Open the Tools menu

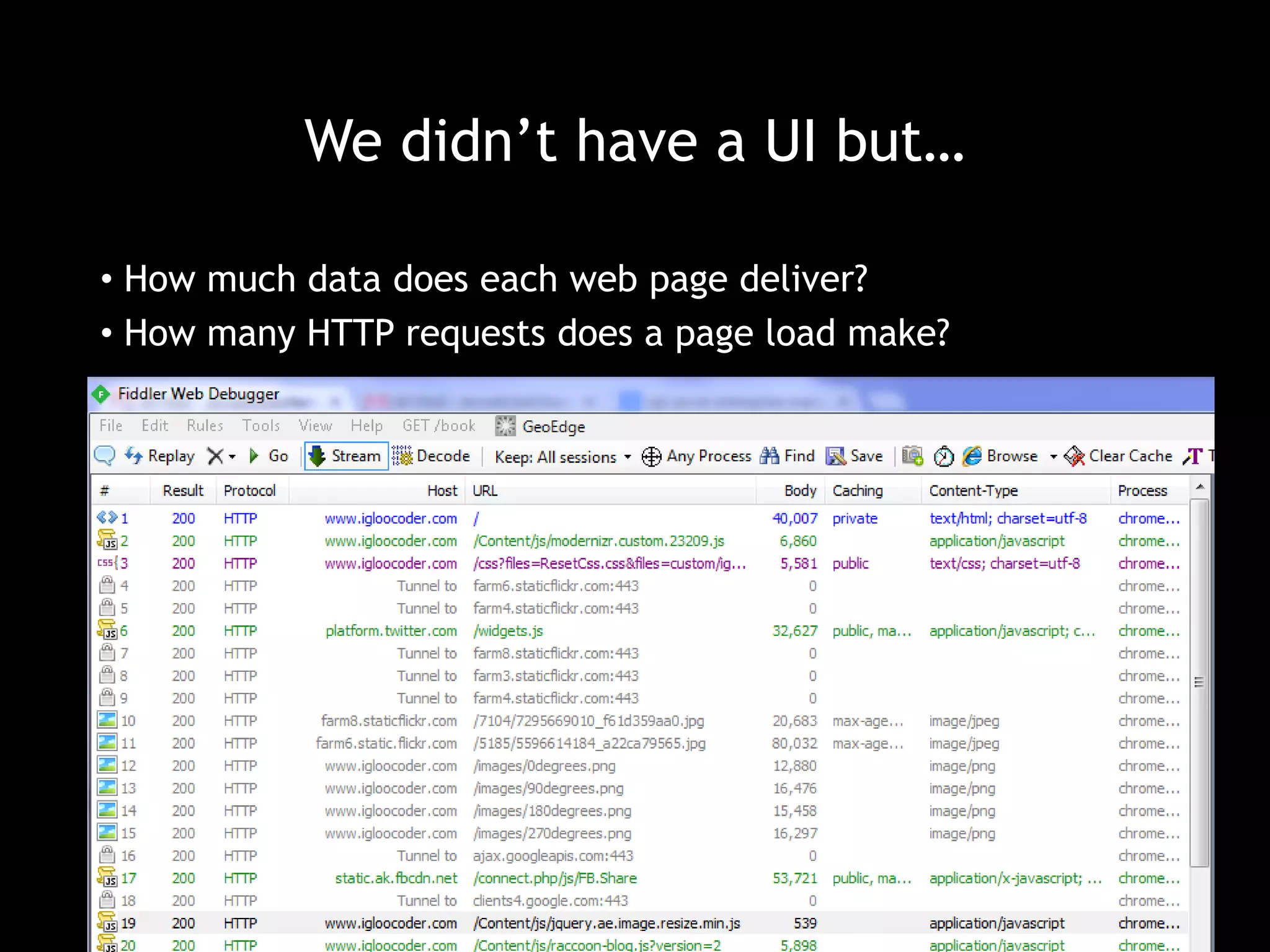(261, 426)
